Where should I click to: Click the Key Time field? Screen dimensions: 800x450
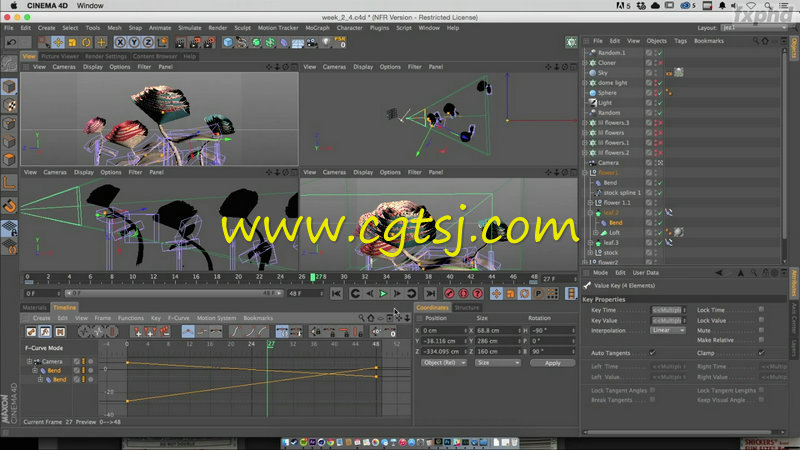(668, 310)
